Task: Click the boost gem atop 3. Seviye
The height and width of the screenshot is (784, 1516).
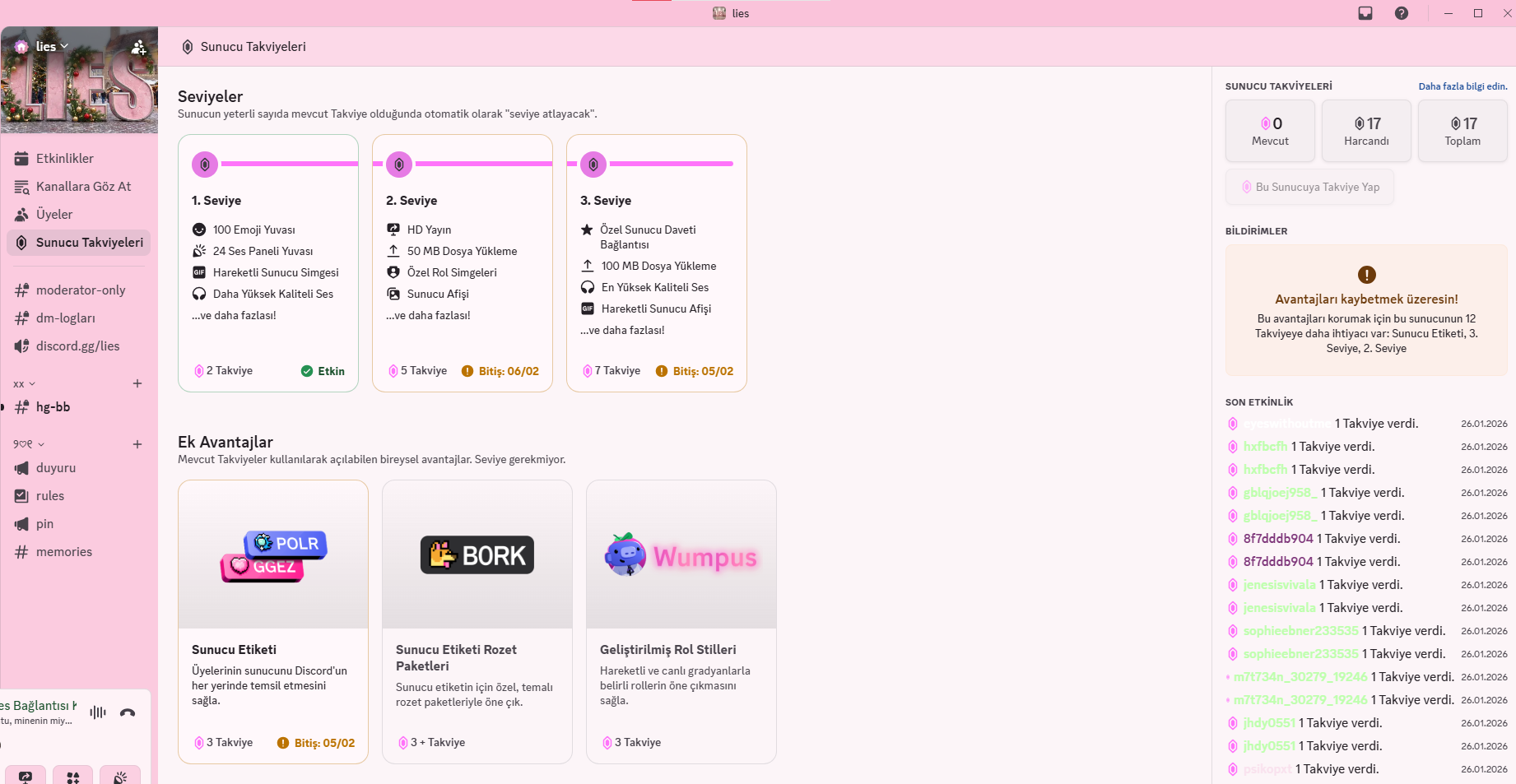Action: tap(593, 165)
